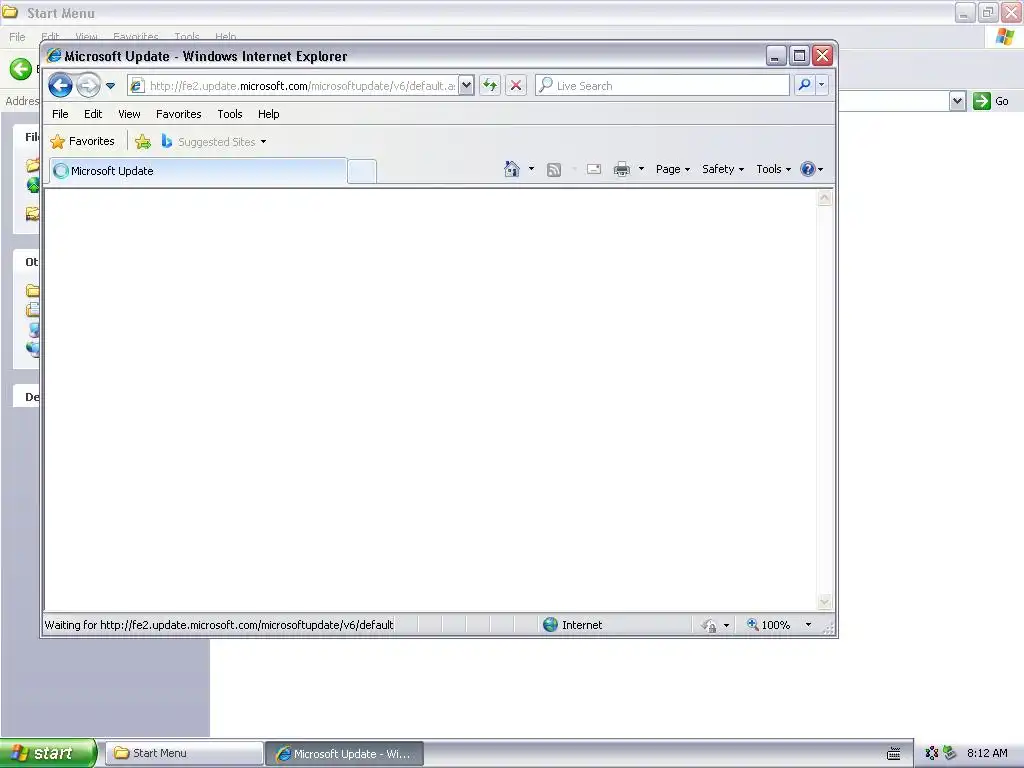Maximize the Internet Explorer window

tap(799, 56)
